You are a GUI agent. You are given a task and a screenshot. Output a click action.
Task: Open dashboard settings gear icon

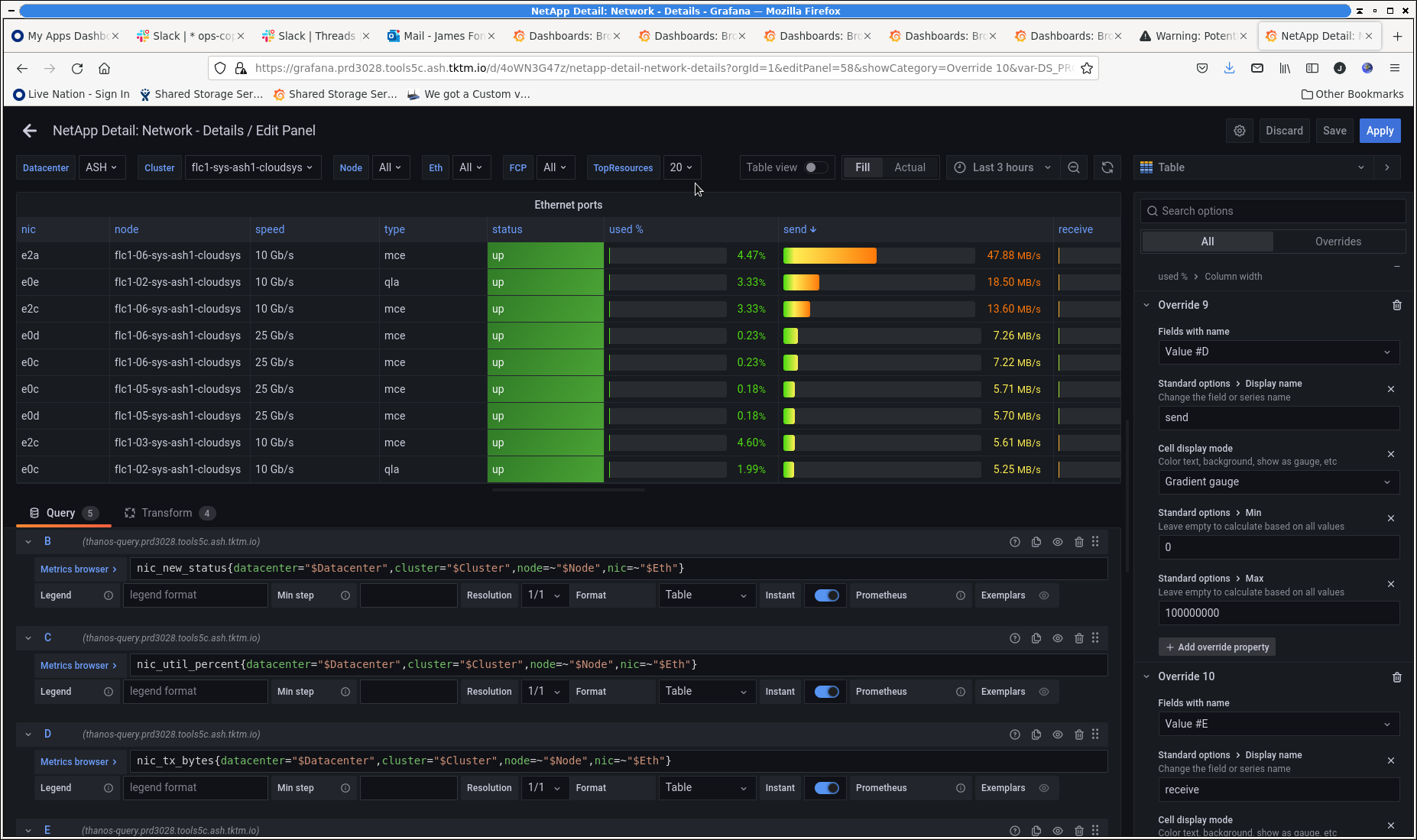point(1240,131)
